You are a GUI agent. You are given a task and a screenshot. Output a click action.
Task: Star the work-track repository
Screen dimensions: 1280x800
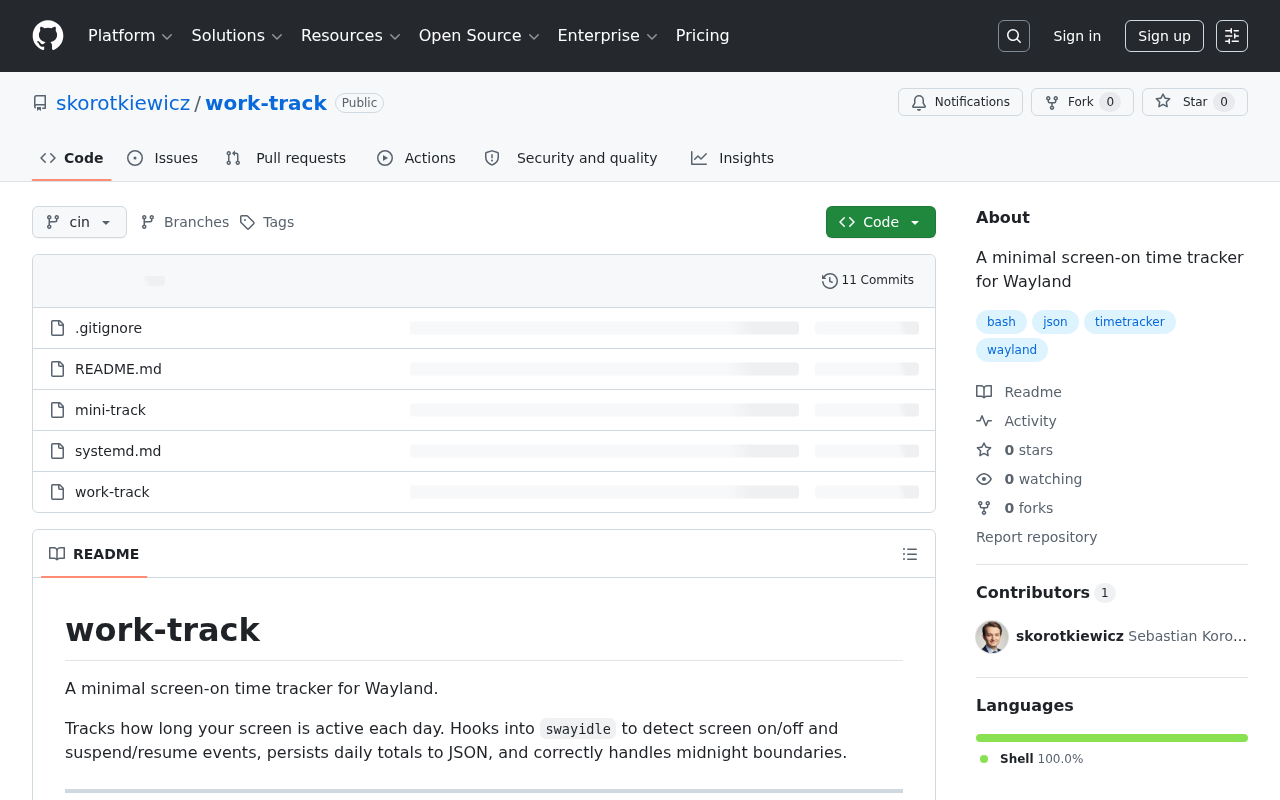(1195, 102)
